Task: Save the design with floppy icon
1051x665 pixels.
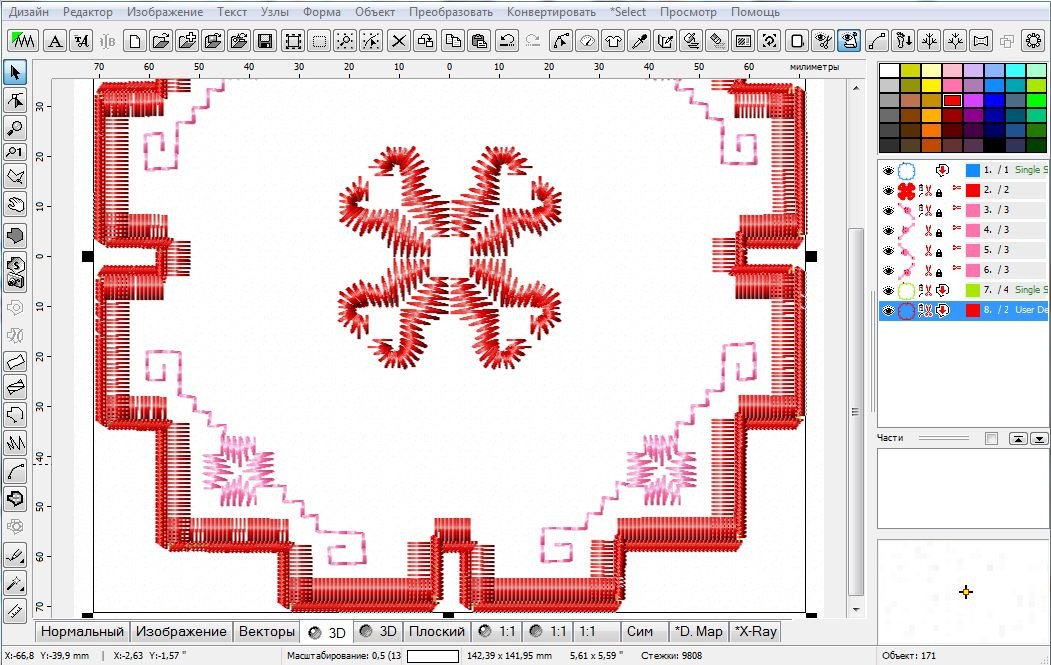Action: point(265,41)
